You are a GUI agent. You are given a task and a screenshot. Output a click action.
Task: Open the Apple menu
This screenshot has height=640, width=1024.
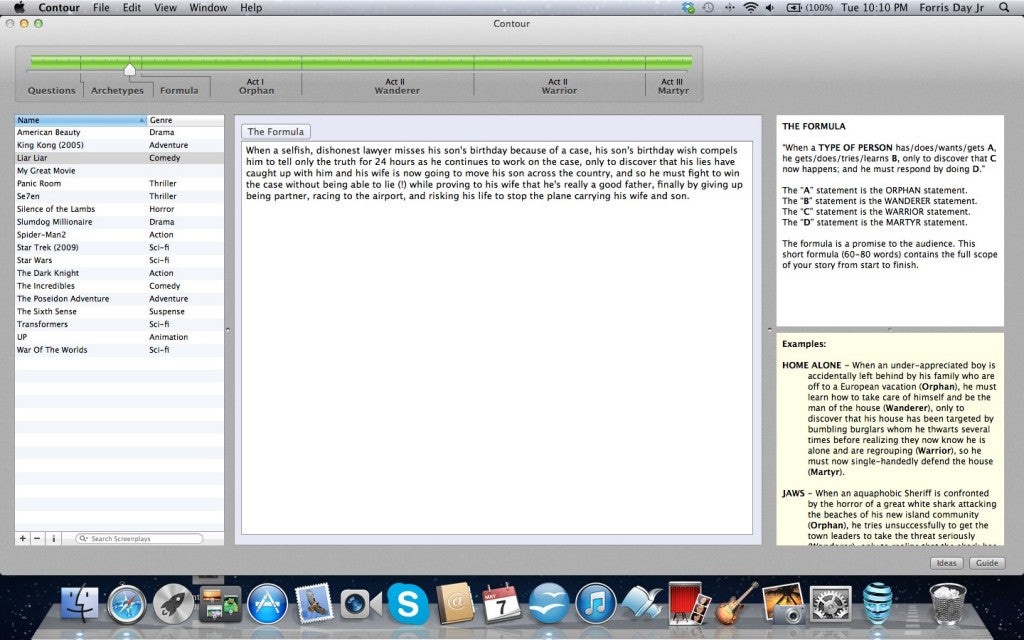click(x=19, y=8)
